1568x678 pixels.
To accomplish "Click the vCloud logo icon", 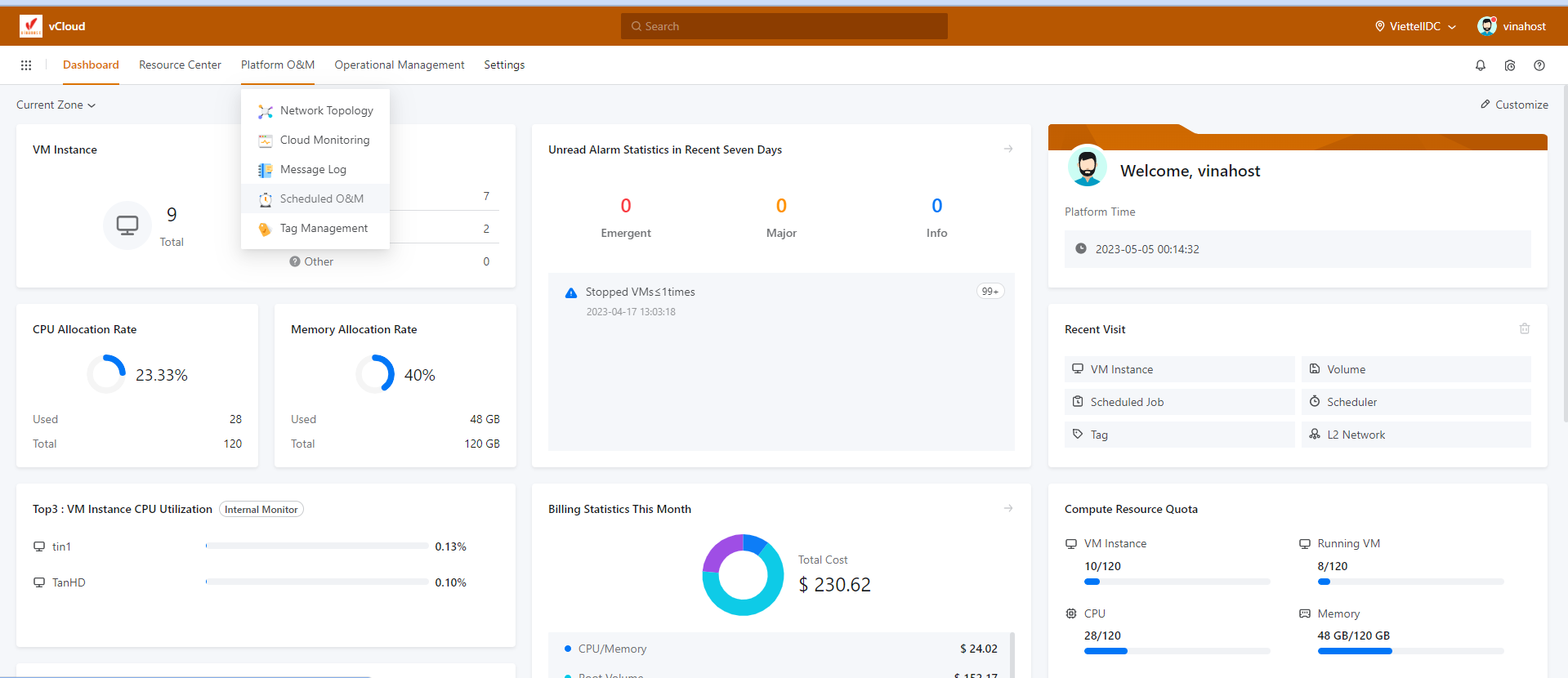I will point(31,26).
